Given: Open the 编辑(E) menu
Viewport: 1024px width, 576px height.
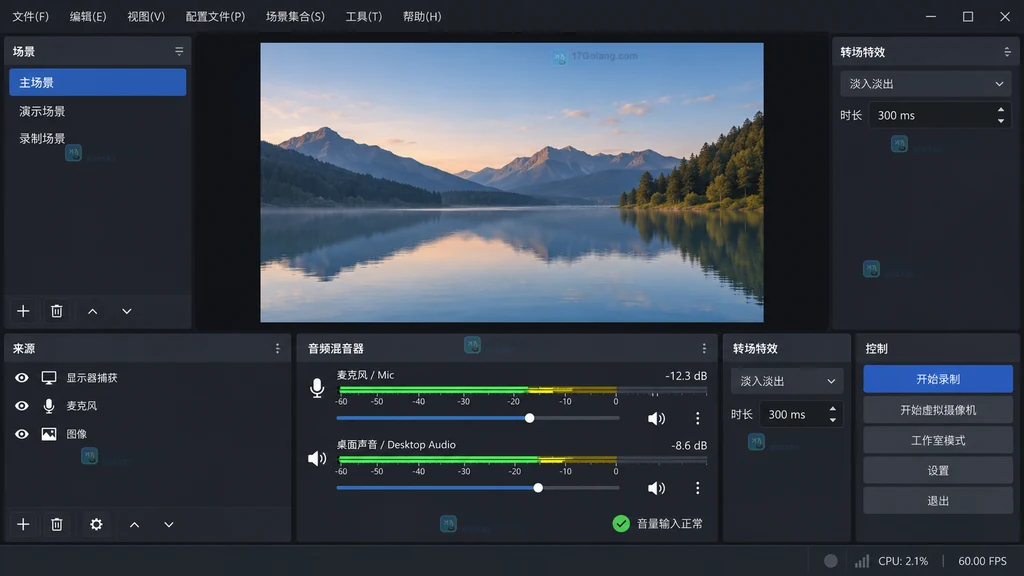Looking at the screenshot, I should point(88,16).
